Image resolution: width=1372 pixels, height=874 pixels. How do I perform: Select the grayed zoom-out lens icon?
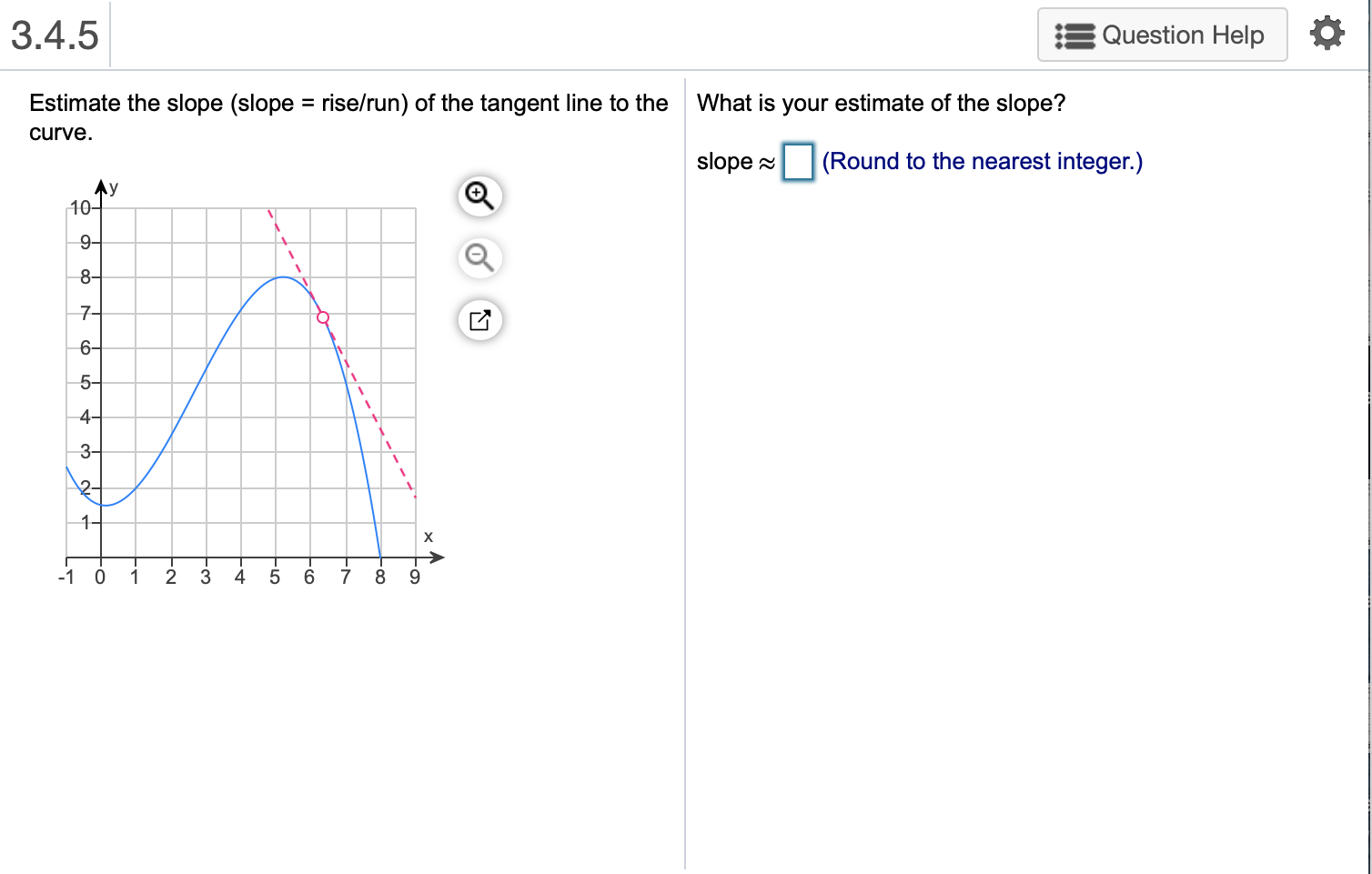click(x=479, y=258)
